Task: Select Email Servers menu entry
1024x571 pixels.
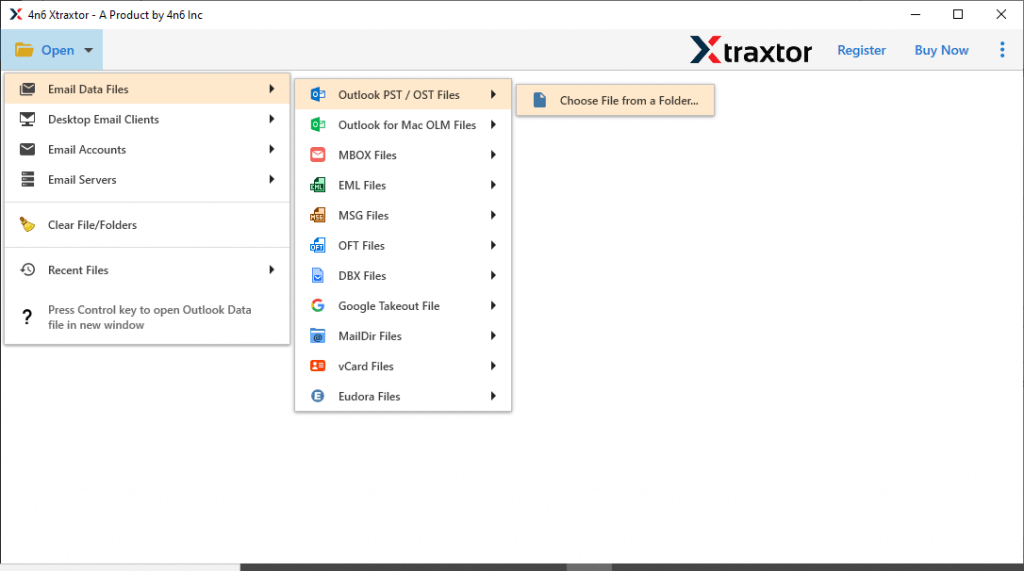Action: click(x=147, y=180)
